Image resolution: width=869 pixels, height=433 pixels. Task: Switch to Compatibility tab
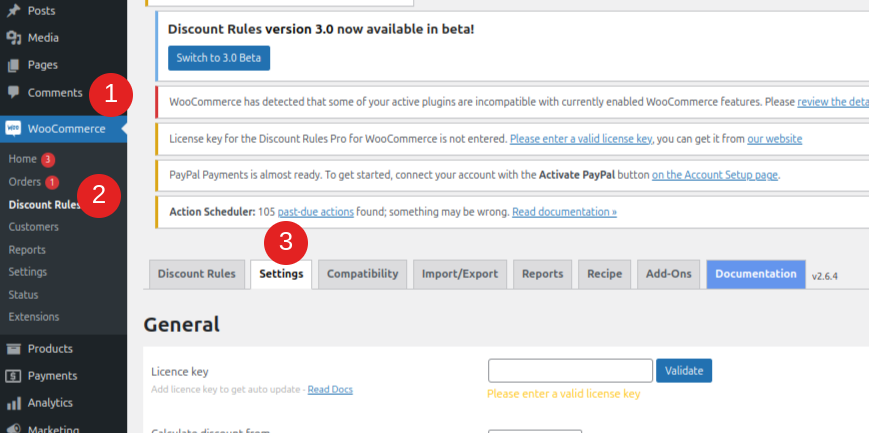[x=362, y=274]
